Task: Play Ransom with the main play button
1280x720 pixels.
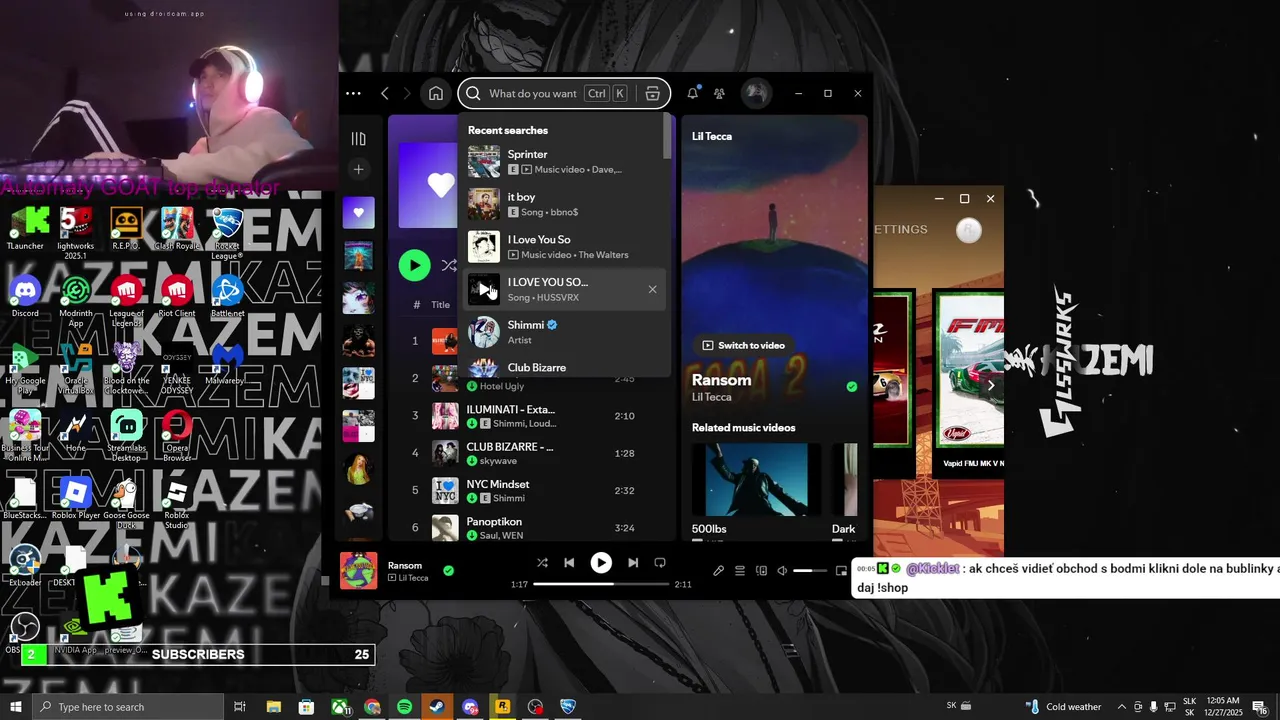Action: click(x=601, y=563)
